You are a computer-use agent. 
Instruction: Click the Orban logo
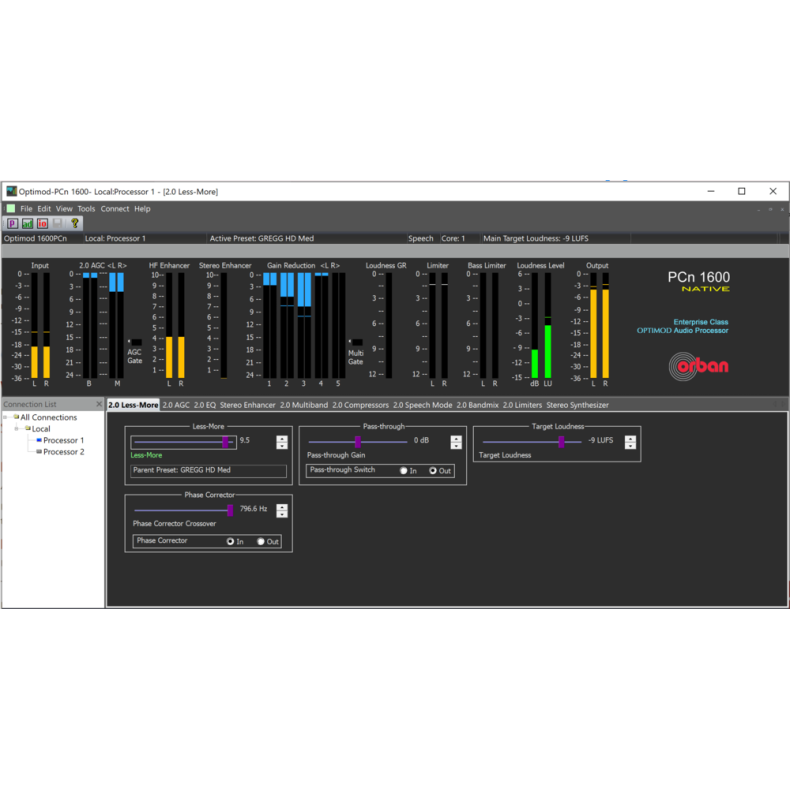[x=699, y=366]
